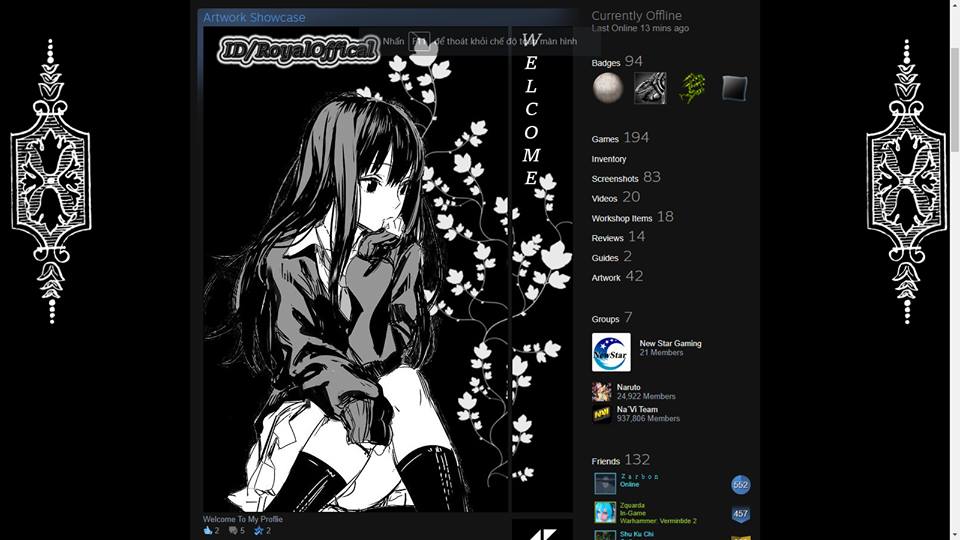Click the page's vertical scrollbar thumb
Image resolution: width=960 pixels, height=540 pixels.
(955, 98)
